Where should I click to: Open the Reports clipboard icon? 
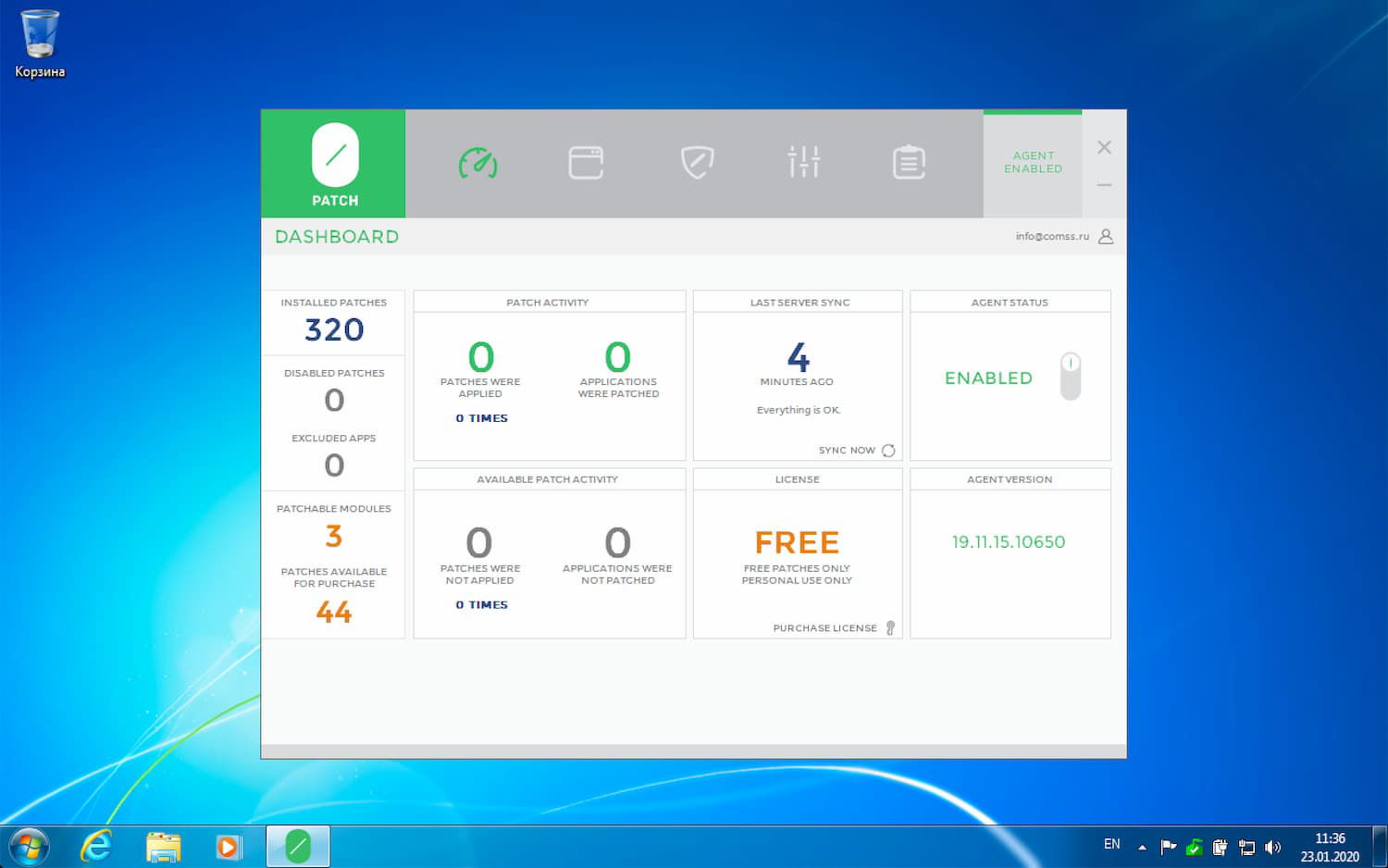click(x=909, y=162)
